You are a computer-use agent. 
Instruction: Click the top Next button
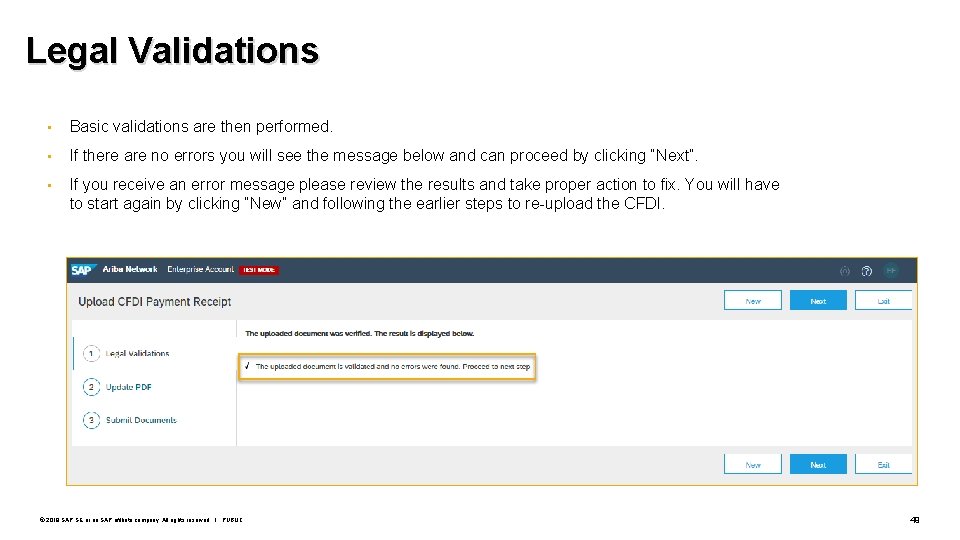click(x=818, y=301)
